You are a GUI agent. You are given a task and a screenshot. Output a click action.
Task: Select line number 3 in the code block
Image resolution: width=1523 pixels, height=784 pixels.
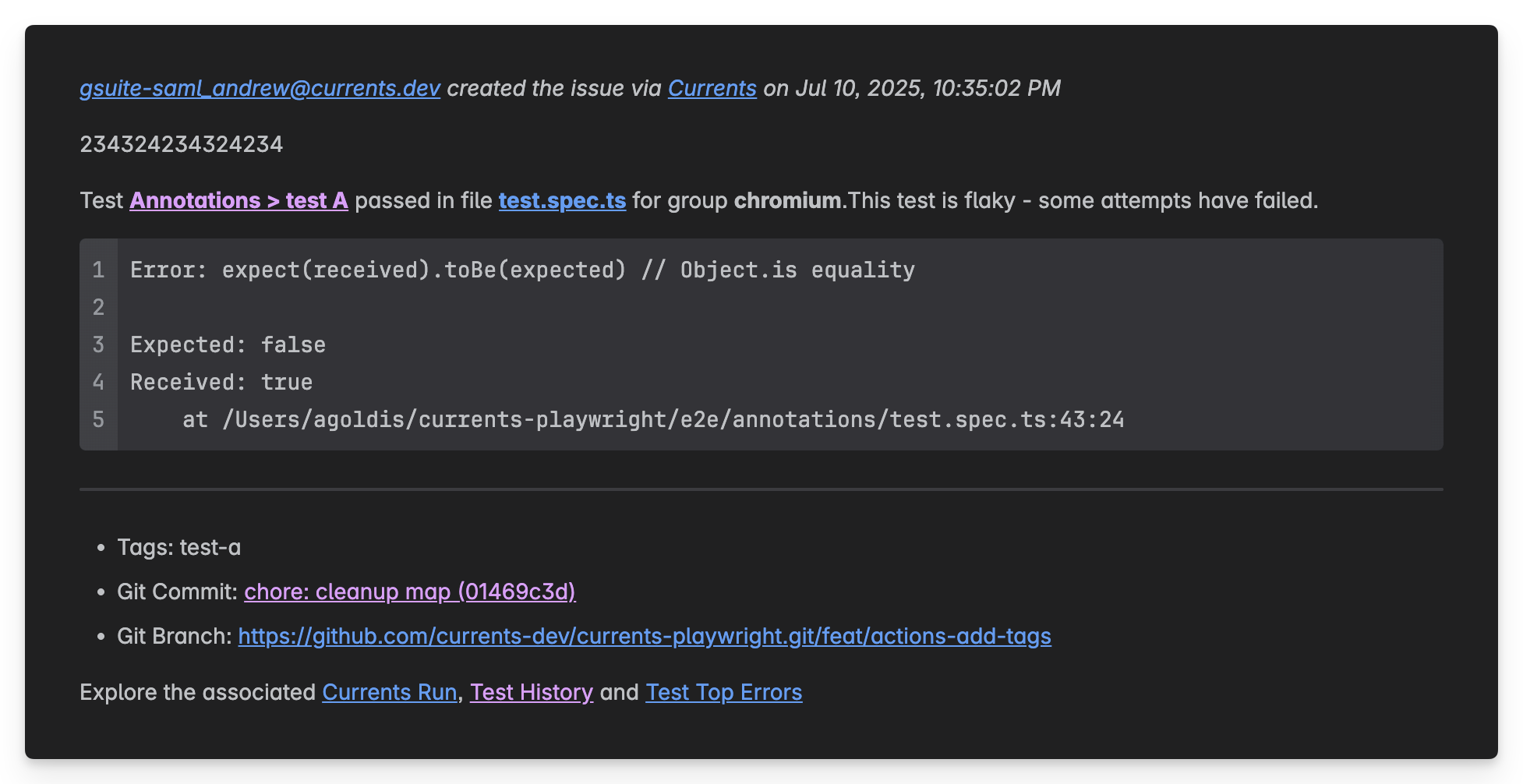pyautogui.click(x=98, y=344)
